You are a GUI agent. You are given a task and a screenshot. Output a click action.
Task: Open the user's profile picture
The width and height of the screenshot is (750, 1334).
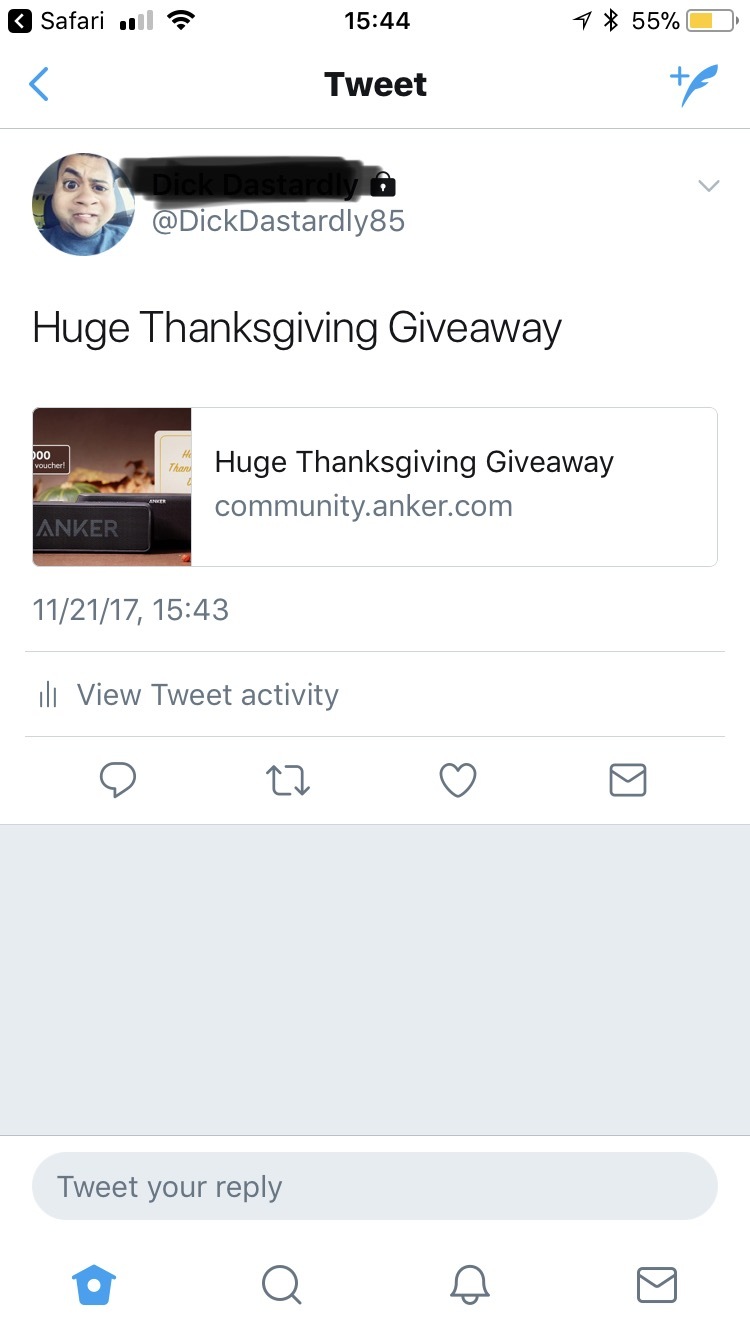pyautogui.click(x=83, y=204)
